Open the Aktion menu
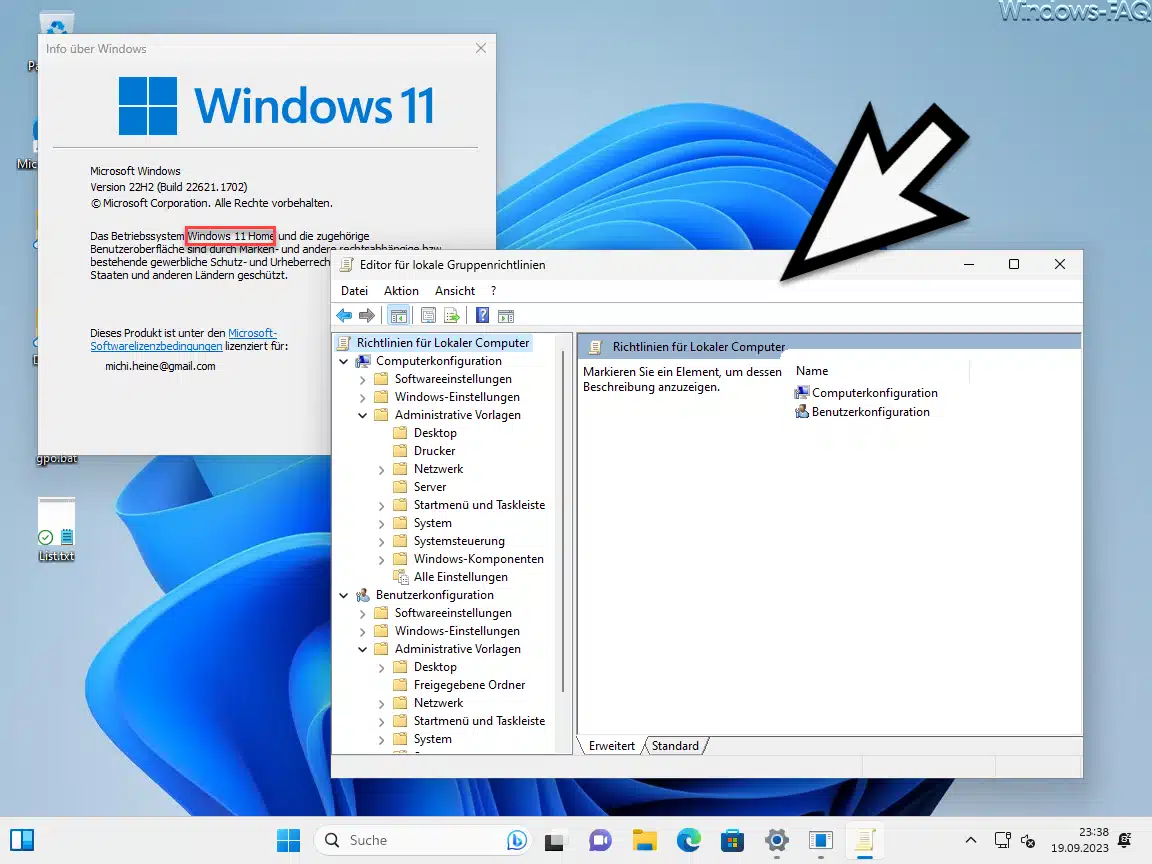 pyautogui.click(x=401, y=291)
